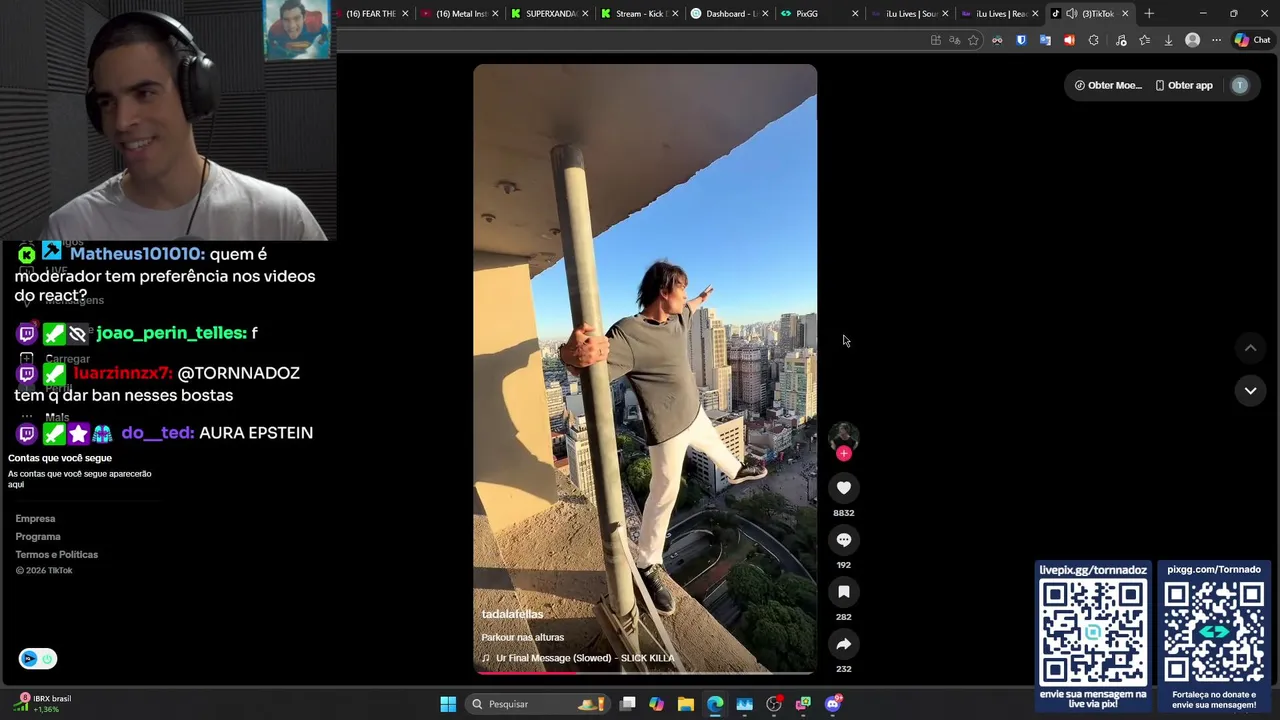Click the Obter Moedas button
Image resolution: width=1280 pixels, height=720 pixels.
tap(1108, 85)
